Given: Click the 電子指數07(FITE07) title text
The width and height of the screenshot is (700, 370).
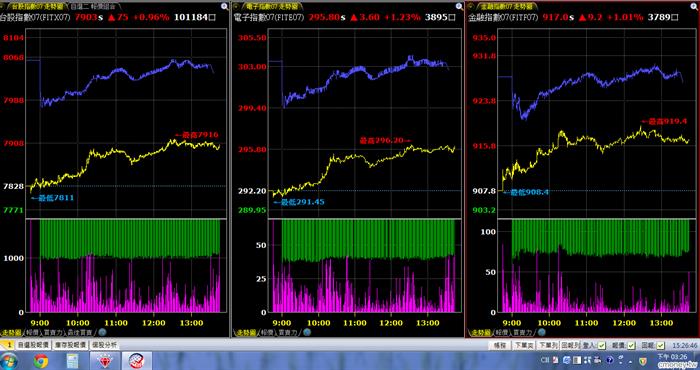Looking at the screenshot, I should tap(270, 17).
